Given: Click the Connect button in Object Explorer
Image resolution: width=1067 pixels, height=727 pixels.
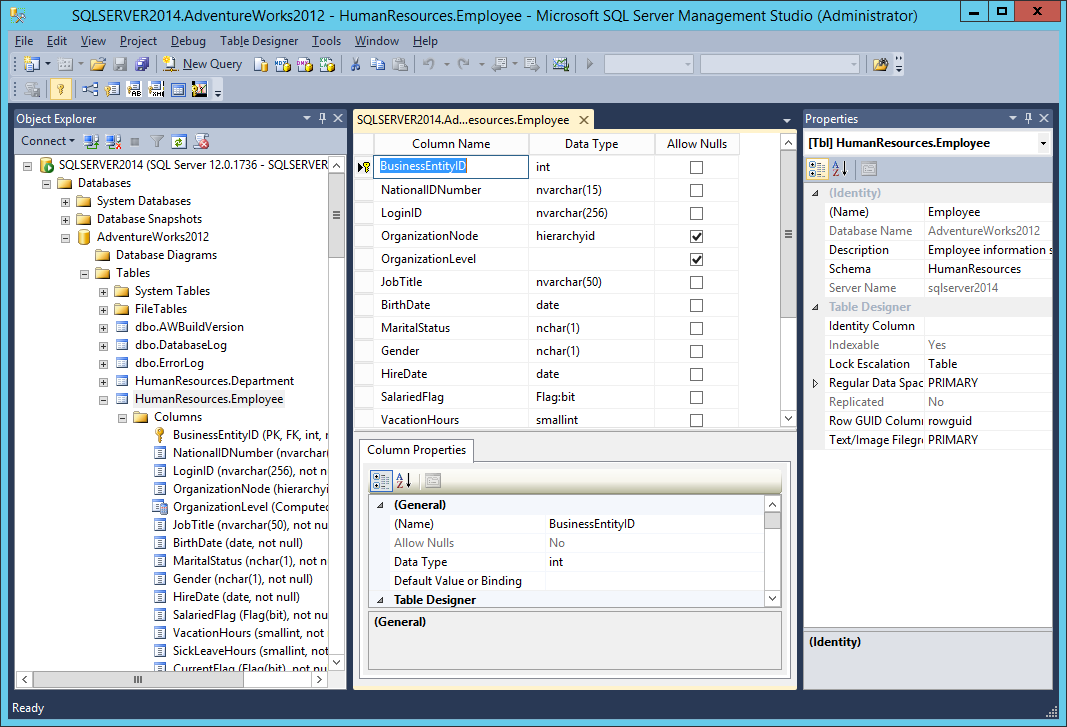Looking at the screenshot, I should tap(45, 140).
